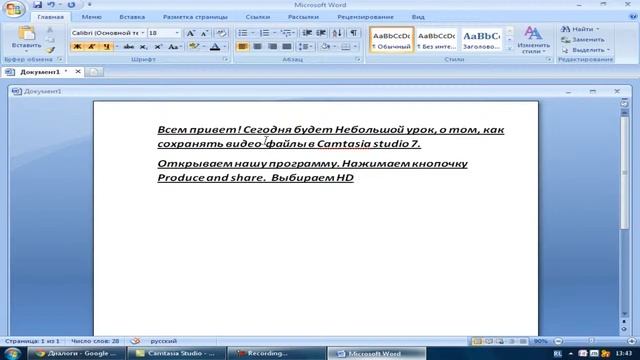
Task: Apply the font color (A) swatch
Action: [215, 47]
